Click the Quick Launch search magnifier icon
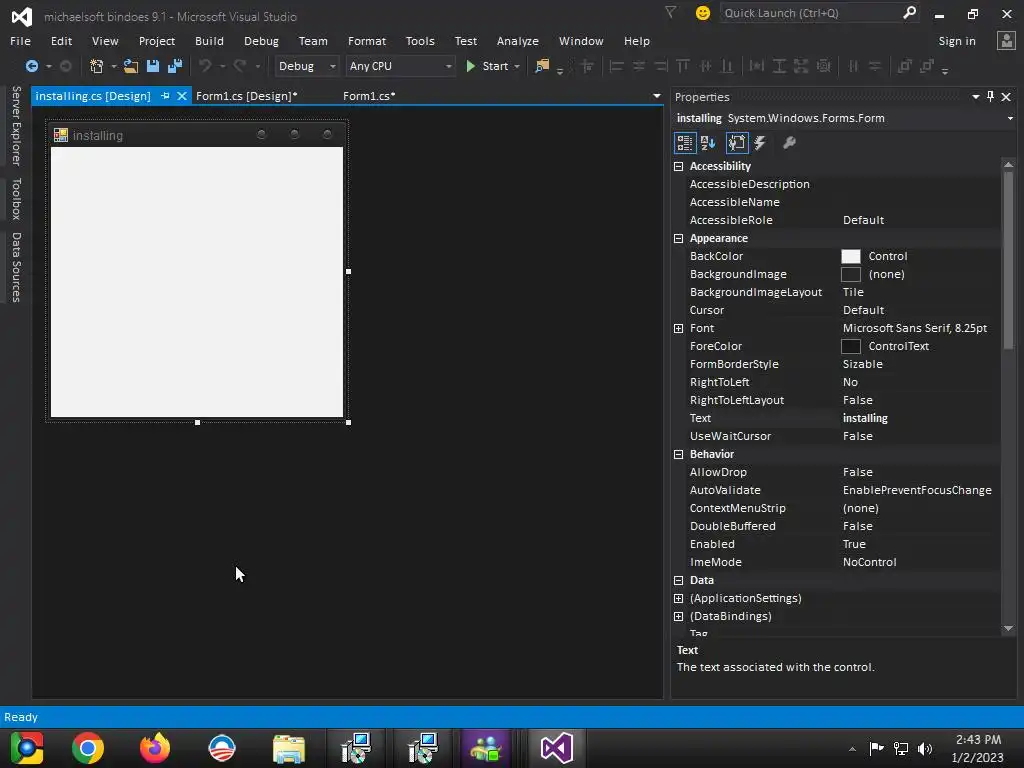This screenshot has width=1024, height=768. pyautogui.click(x=909, y=12)
